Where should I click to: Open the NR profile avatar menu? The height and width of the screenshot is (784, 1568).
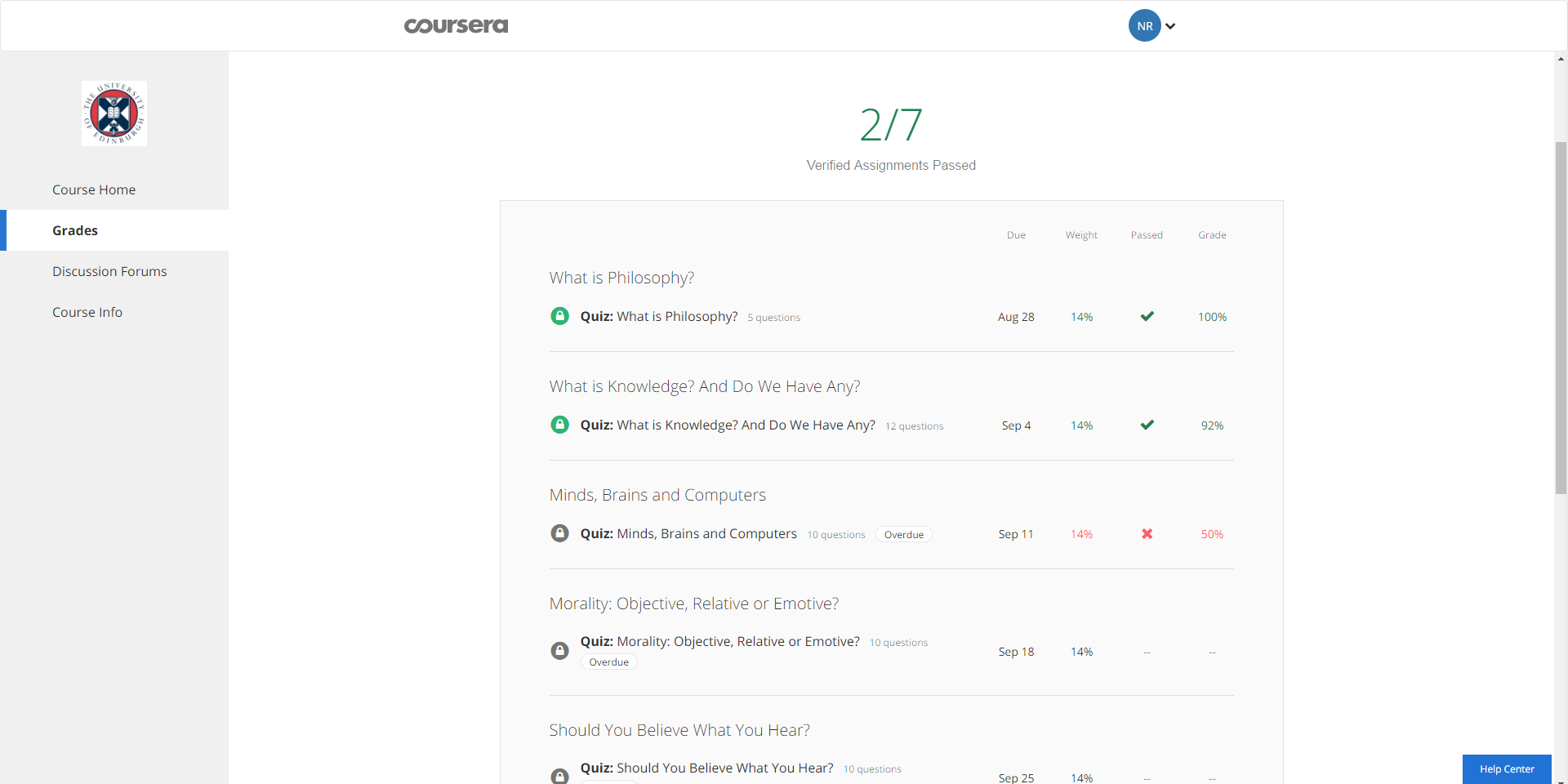[1145, 25]
